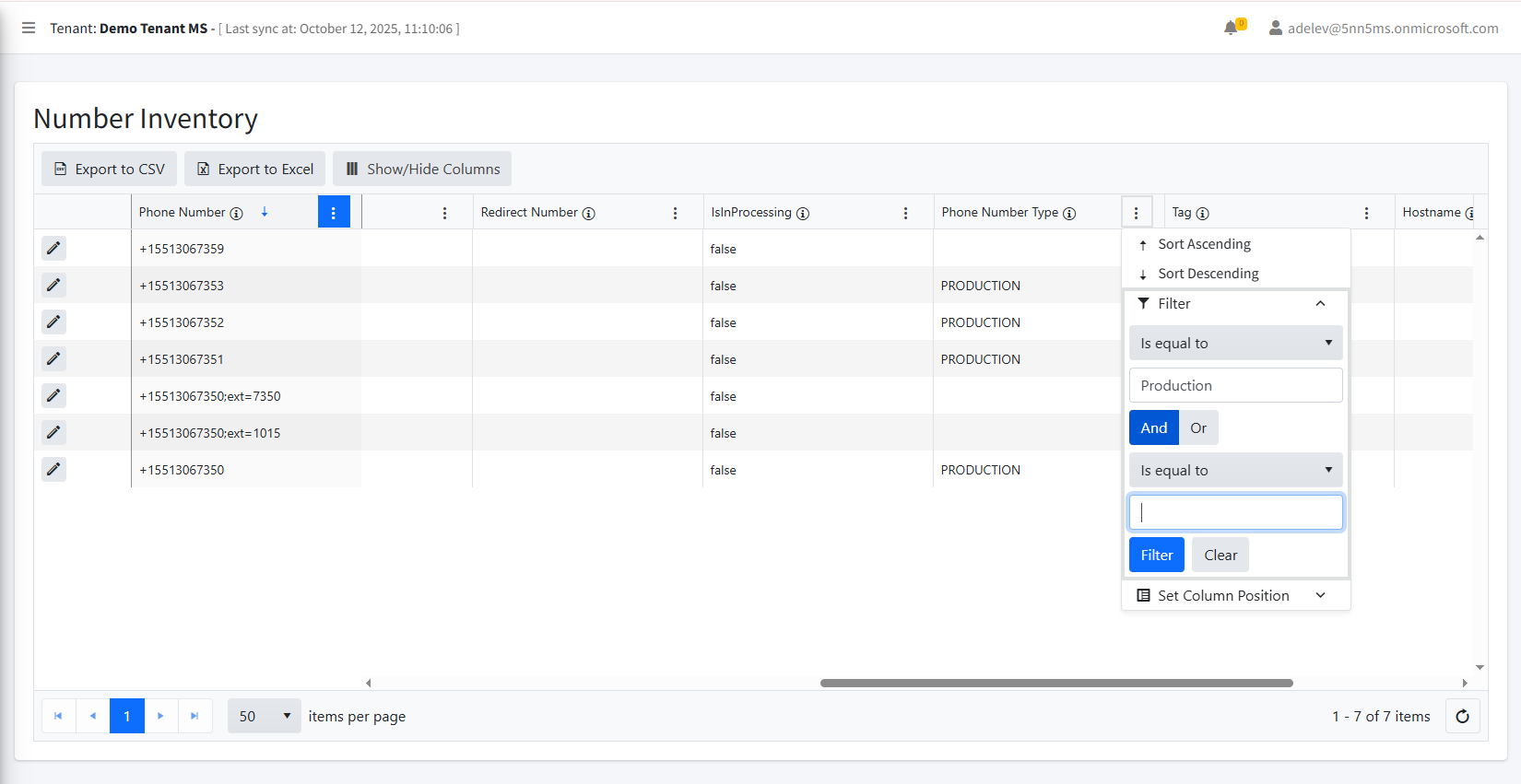Open the first 'Is equal to' operator dropdown
Viewport: 1521px width, 784px height.
1235,343
